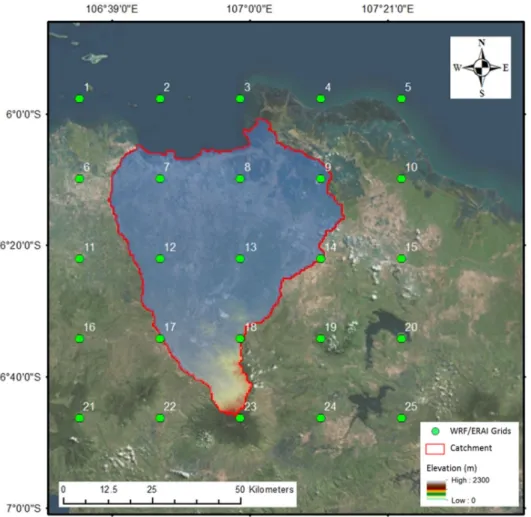The image size is (531, 517).
Task: Click the 6°0'0"S latitude label
Action: coord(23,114)
